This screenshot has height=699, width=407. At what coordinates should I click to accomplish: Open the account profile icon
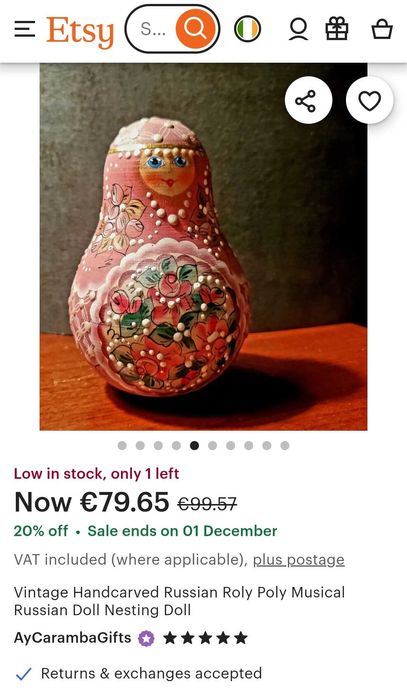[298, 29]
